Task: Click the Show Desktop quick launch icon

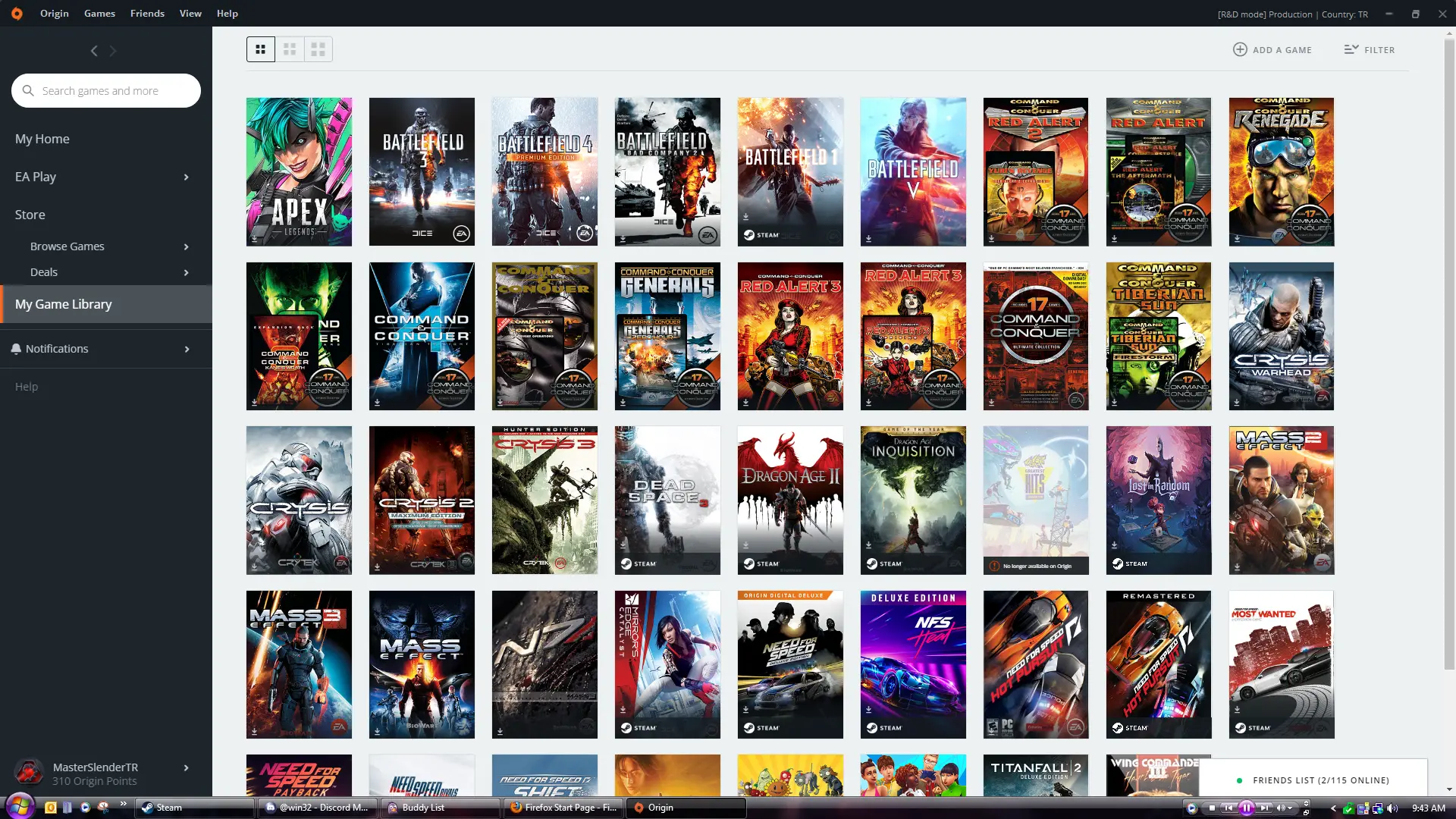Action: pos(67,808)
